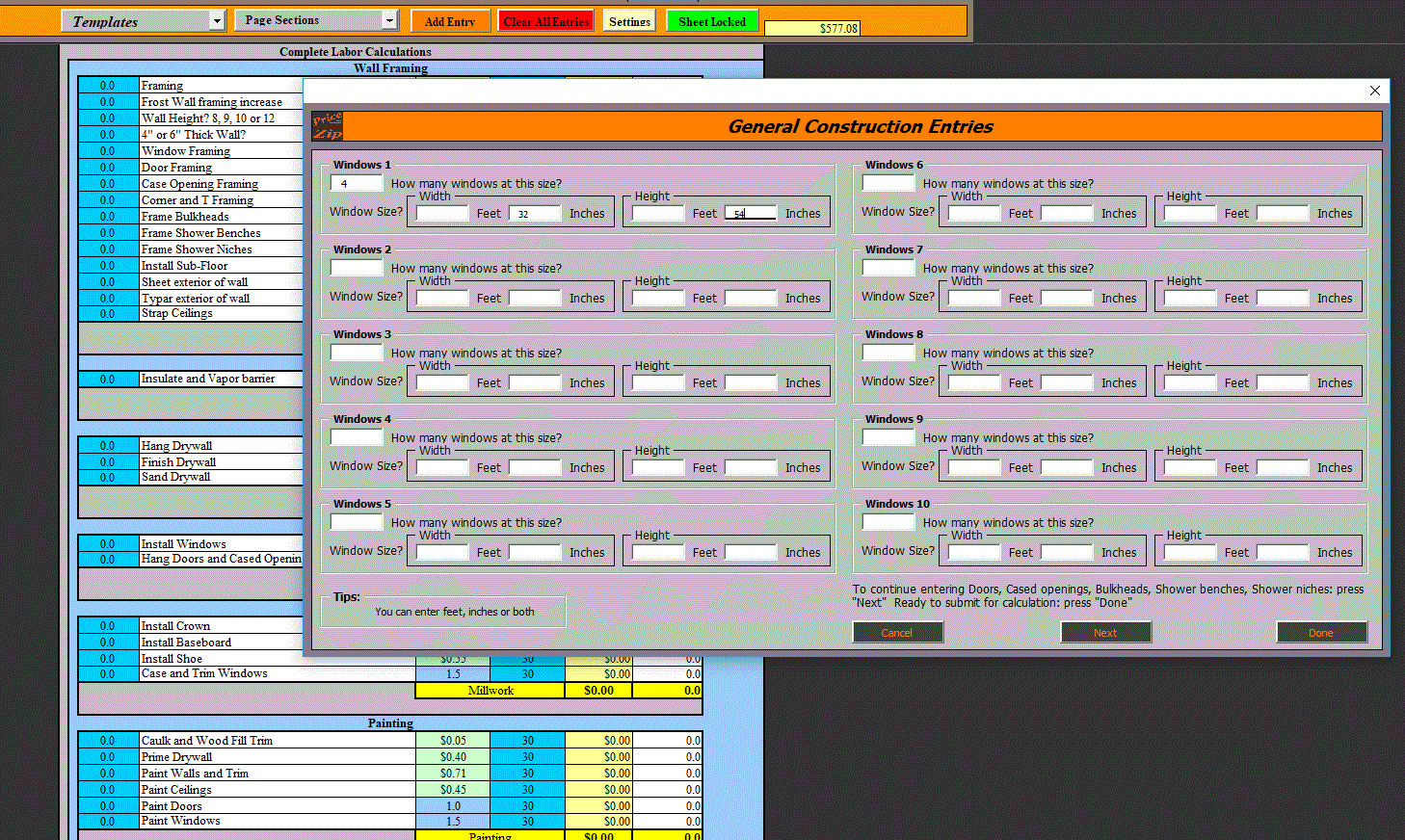
Task: Click the yellow Millwork total cell
Action: tap(490, 690)
